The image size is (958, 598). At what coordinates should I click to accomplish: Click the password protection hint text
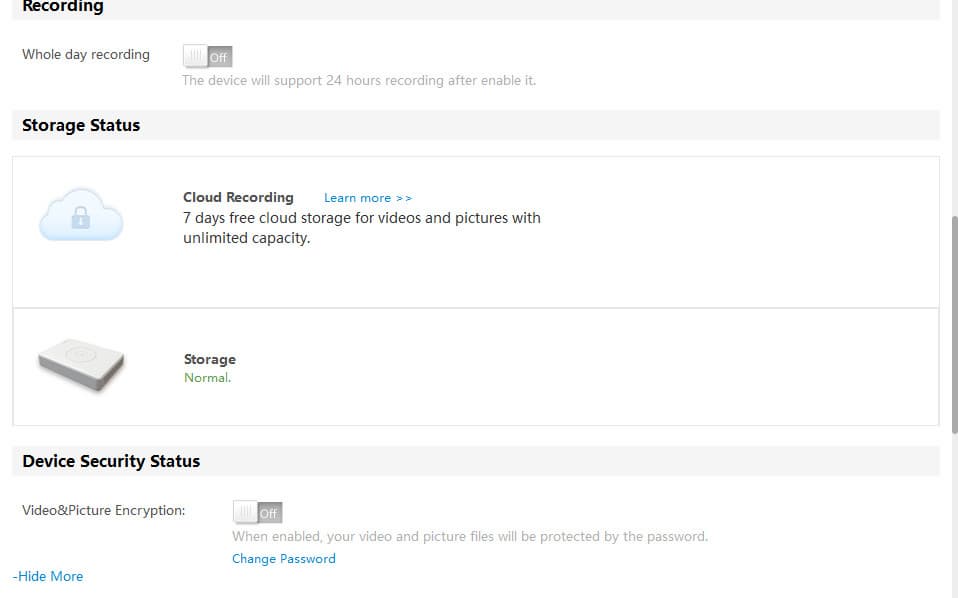470,537
